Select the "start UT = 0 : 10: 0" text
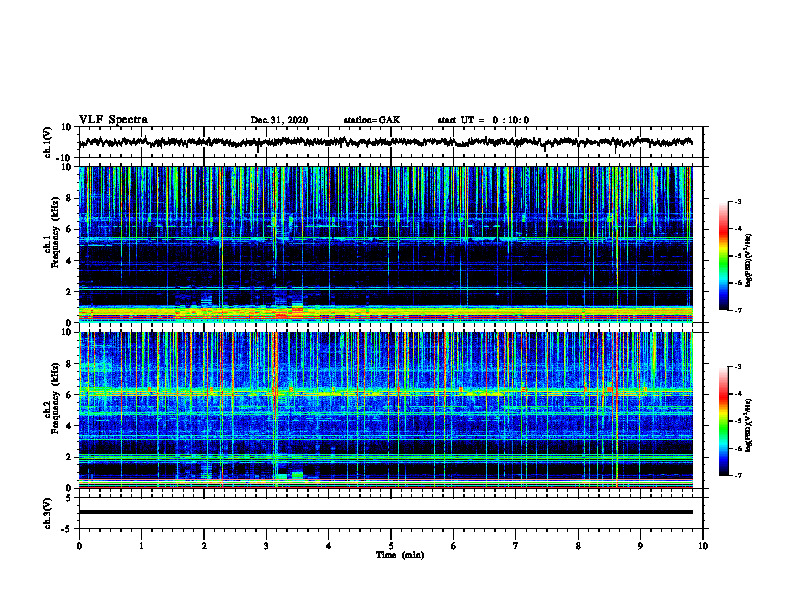The image size is (792, 612). pyautogui.click(x=483, y=120)
